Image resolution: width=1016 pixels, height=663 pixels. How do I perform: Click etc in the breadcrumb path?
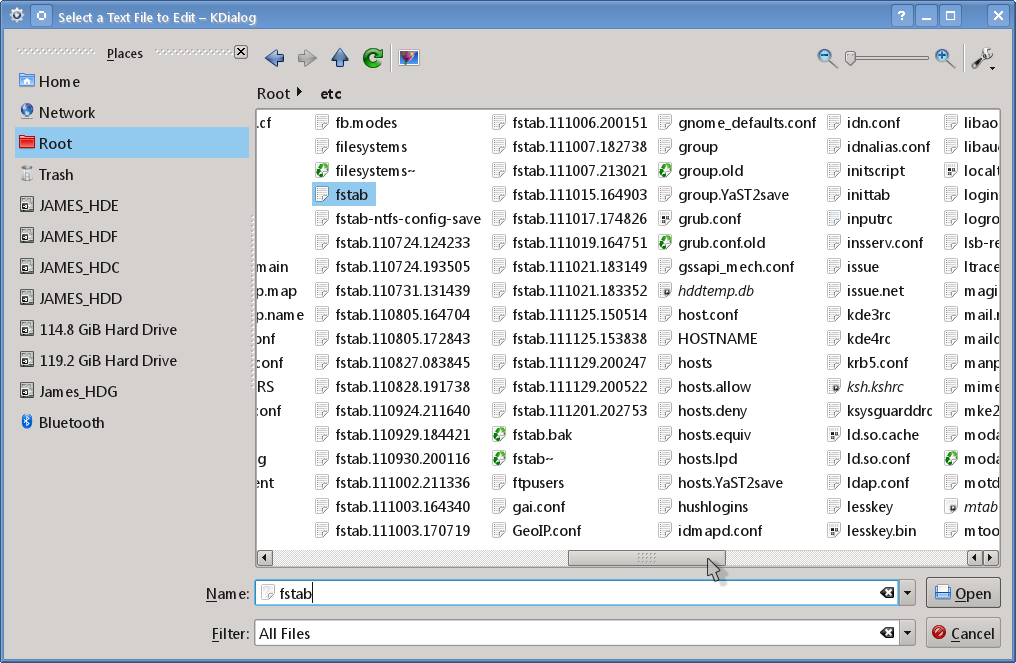click(x=330, y=94)
